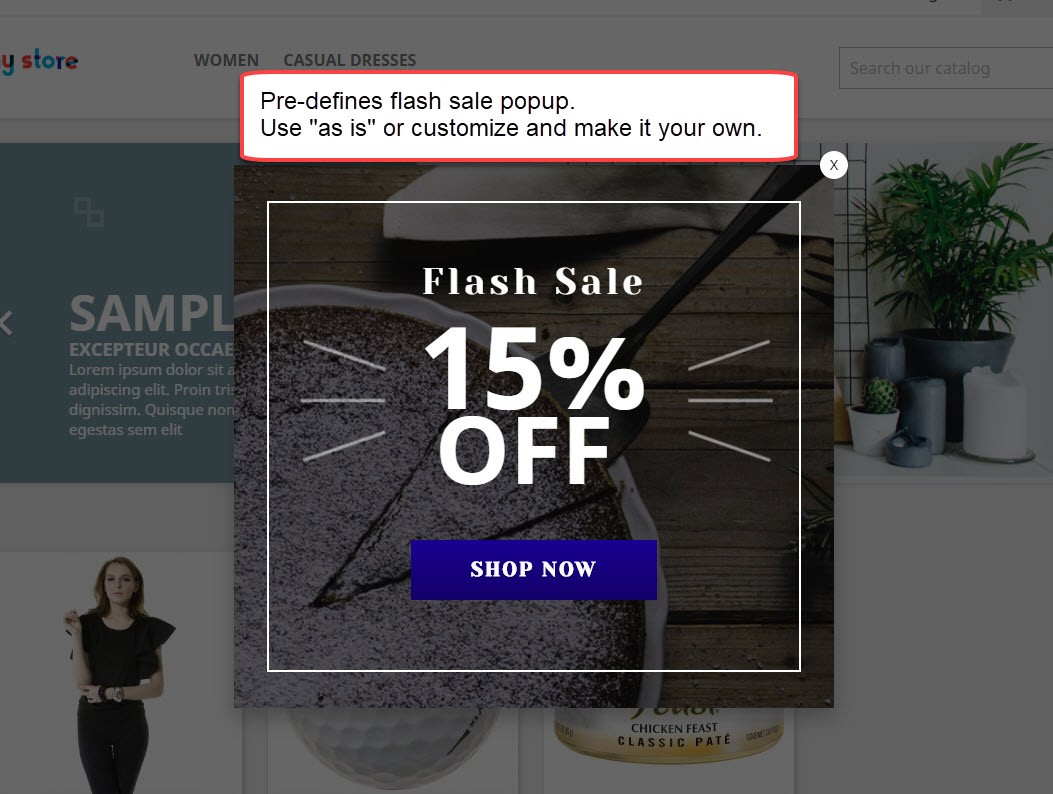
Task: Click the left decorative rays on popup
Action: coord(343,400)
